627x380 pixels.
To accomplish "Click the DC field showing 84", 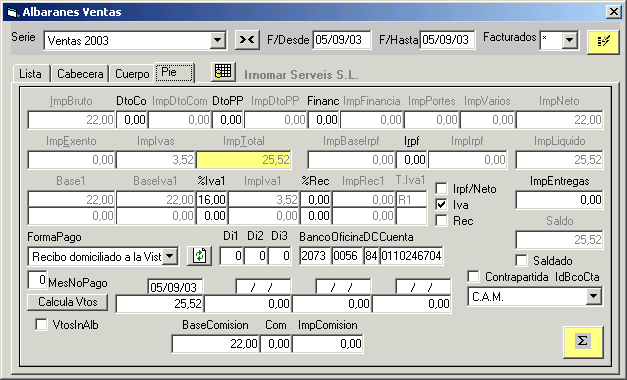I will (371, 256).
